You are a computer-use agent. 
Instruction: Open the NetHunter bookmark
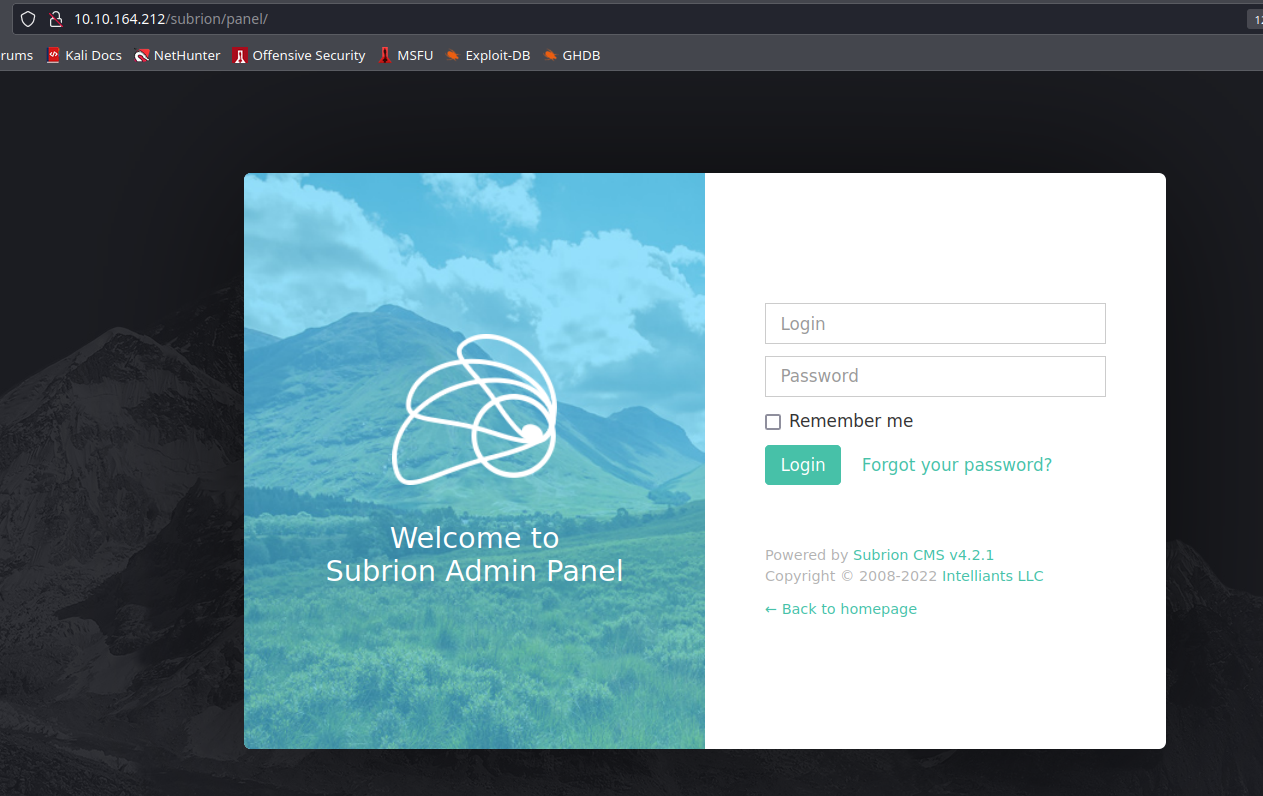tap(177, 56)
